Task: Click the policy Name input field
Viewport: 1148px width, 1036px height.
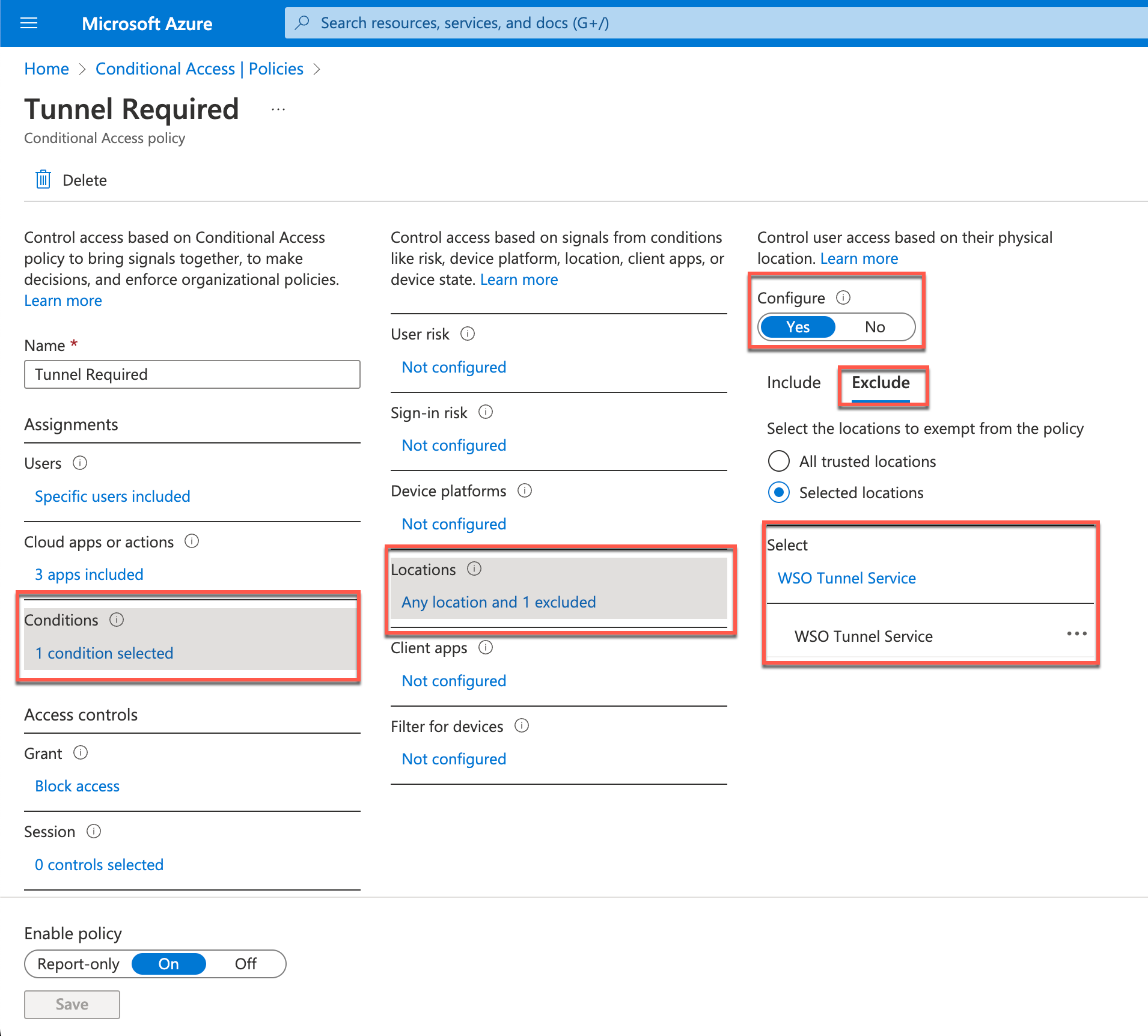Action: [192, 374]
